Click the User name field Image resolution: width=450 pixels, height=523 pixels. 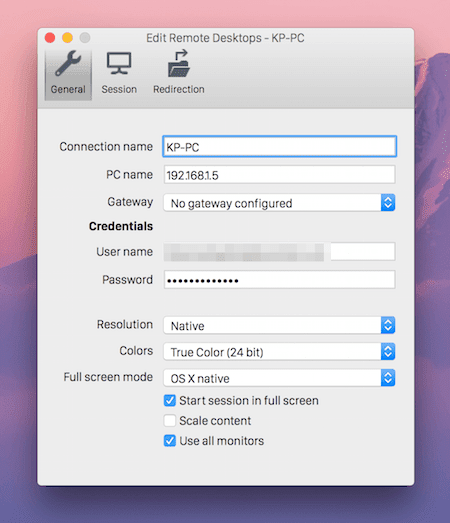point(280,252)
